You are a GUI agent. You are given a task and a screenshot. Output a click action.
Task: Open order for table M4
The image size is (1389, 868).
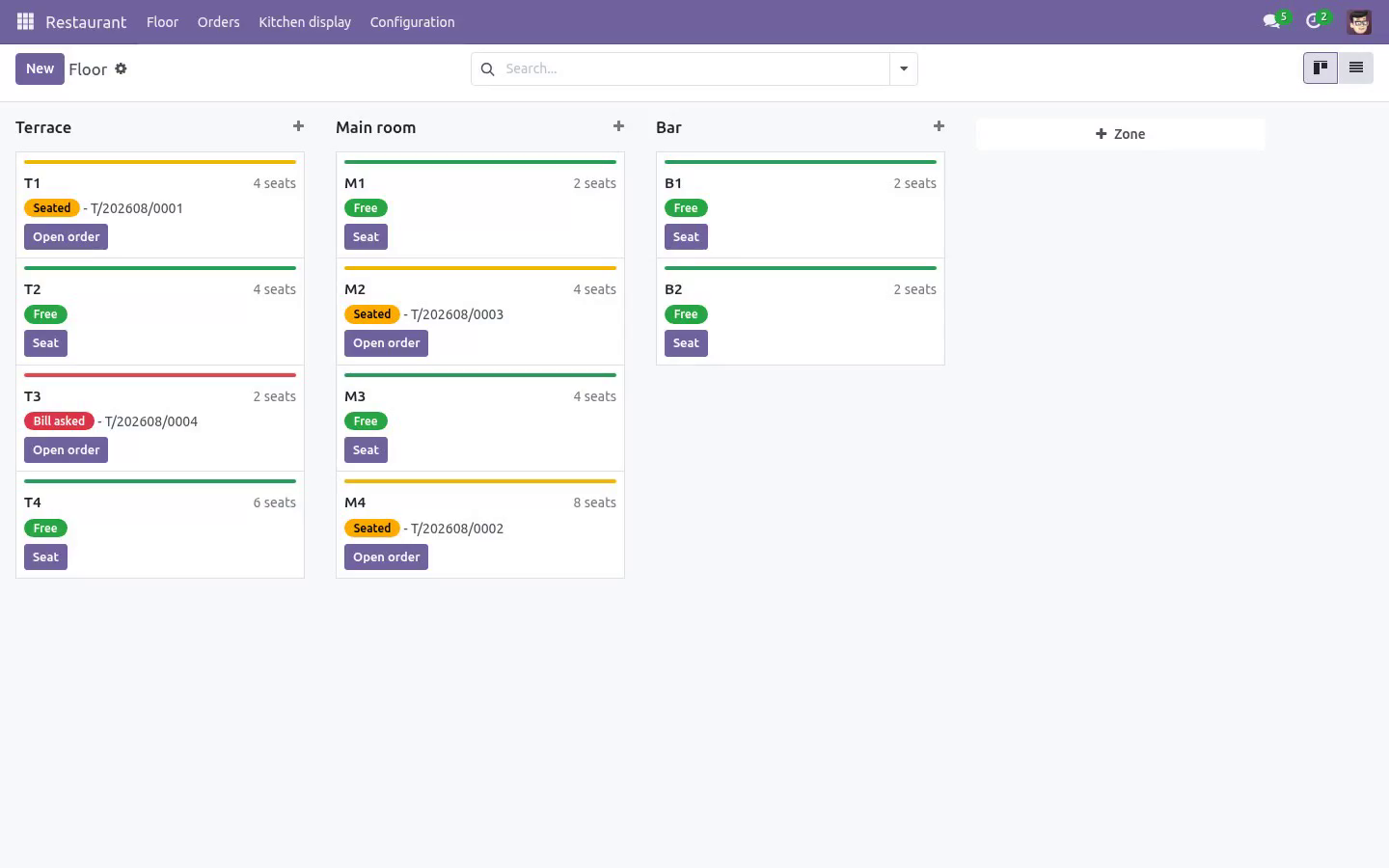(x=386, y=556)
